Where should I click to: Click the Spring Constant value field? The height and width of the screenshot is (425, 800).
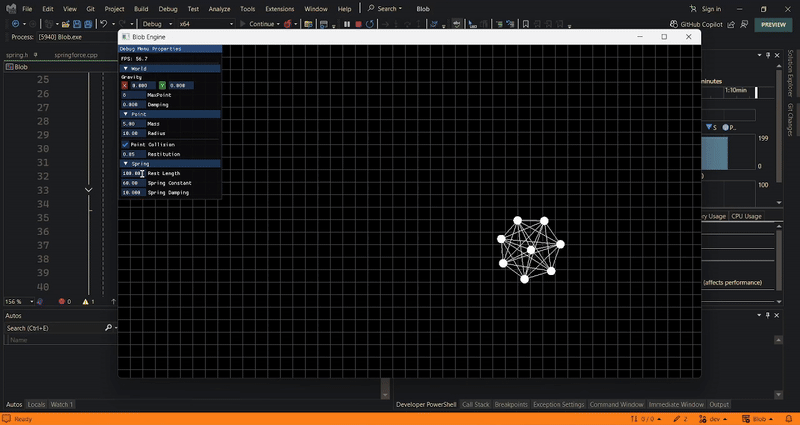click(133, 183)
